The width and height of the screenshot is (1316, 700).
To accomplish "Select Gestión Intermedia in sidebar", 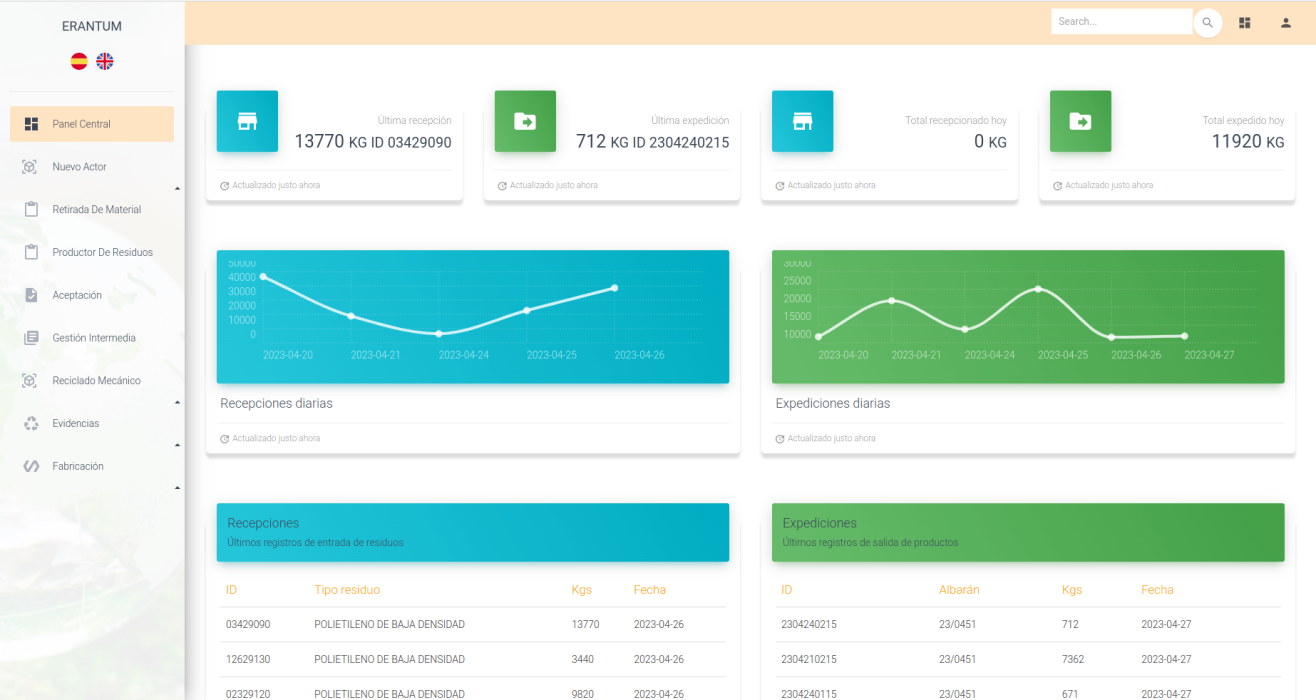I will point(93,338).
